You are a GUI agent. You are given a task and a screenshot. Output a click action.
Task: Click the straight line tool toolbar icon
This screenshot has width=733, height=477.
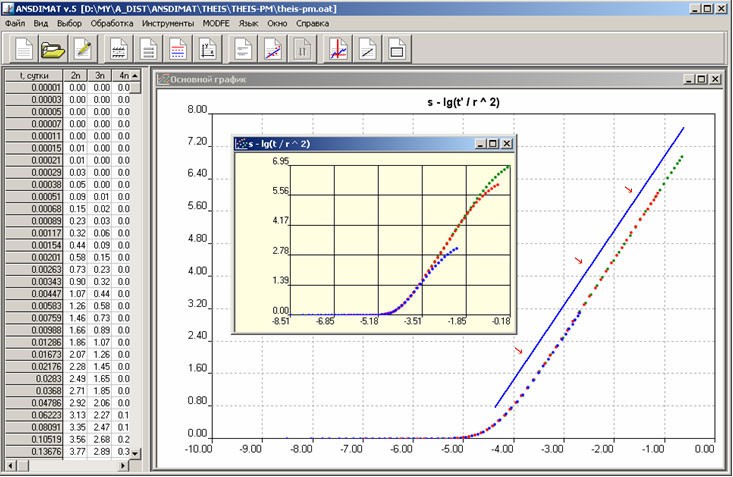coord(367,48)
